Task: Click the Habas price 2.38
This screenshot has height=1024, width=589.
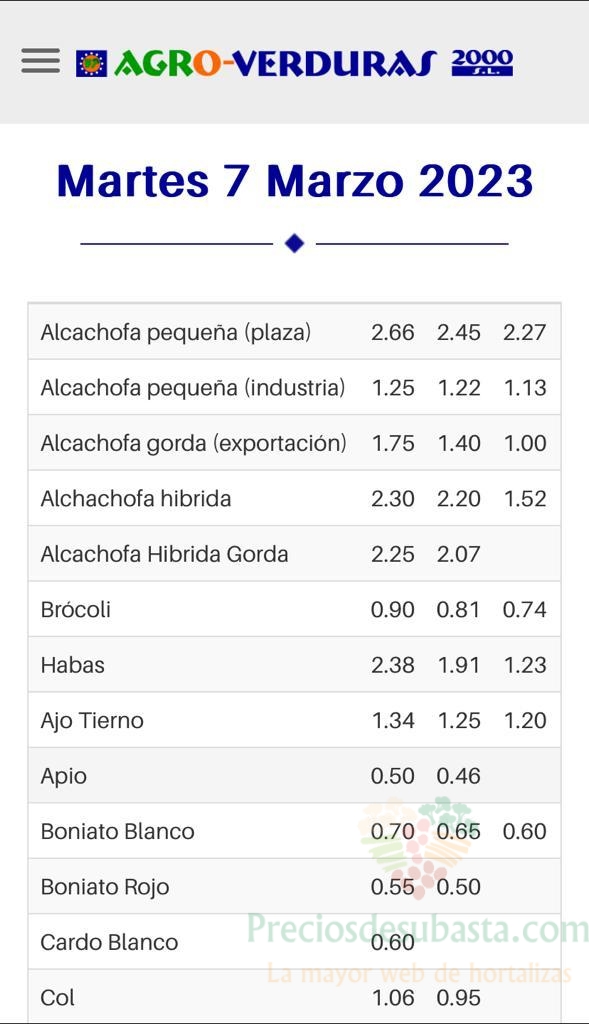Action: click(392, 665)
